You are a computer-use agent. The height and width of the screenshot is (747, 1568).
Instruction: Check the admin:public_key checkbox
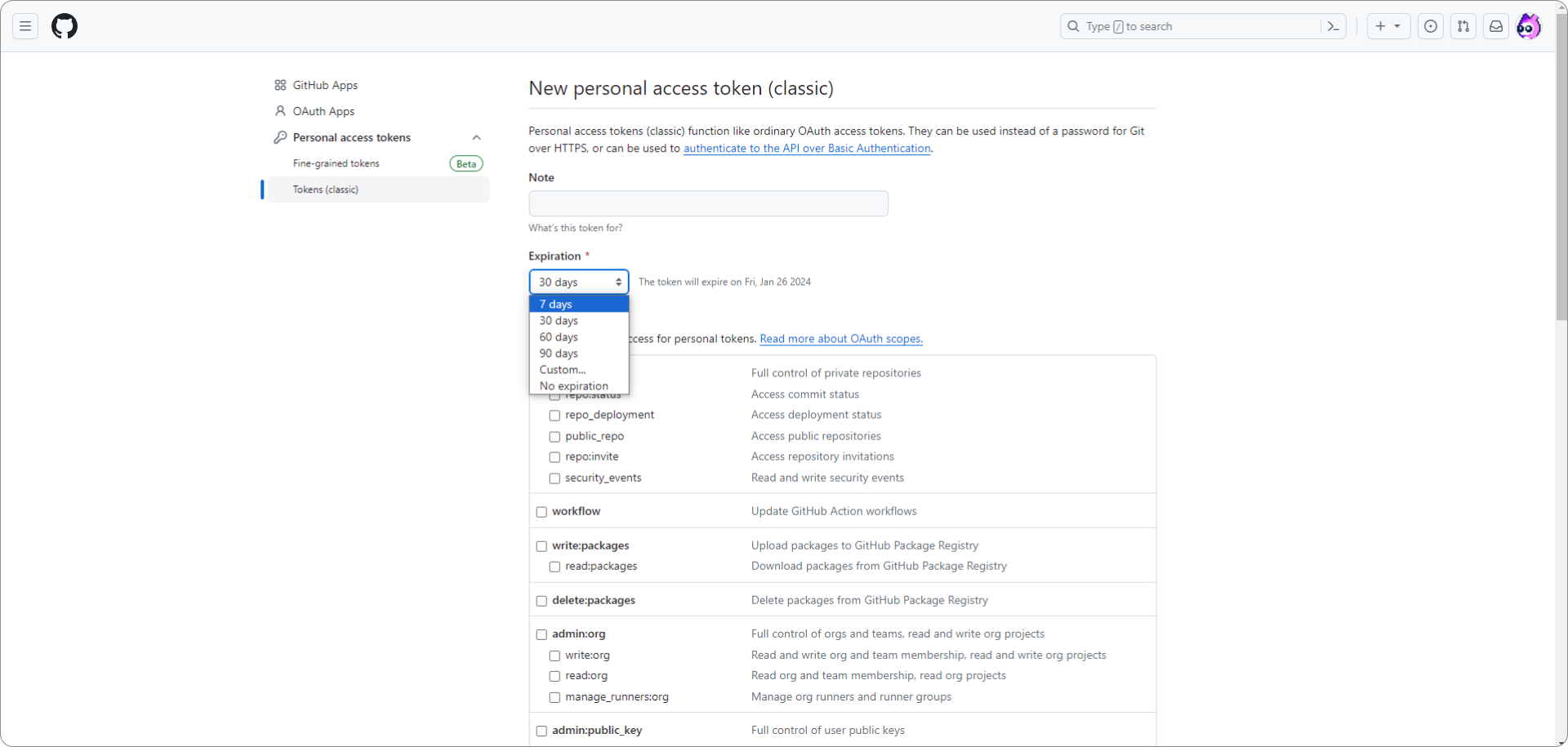(541, 731)
